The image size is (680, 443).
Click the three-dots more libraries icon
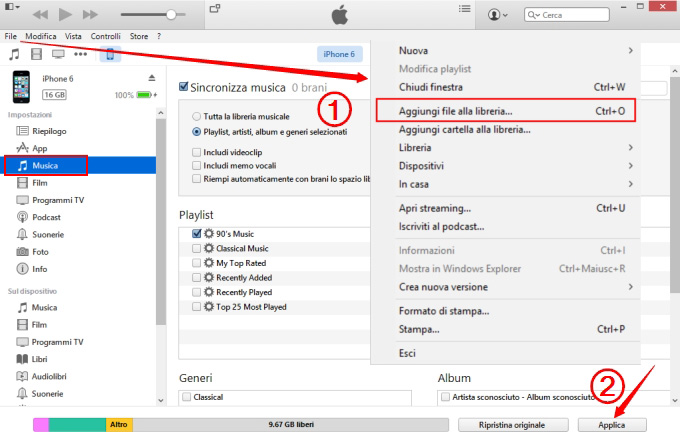80,54
